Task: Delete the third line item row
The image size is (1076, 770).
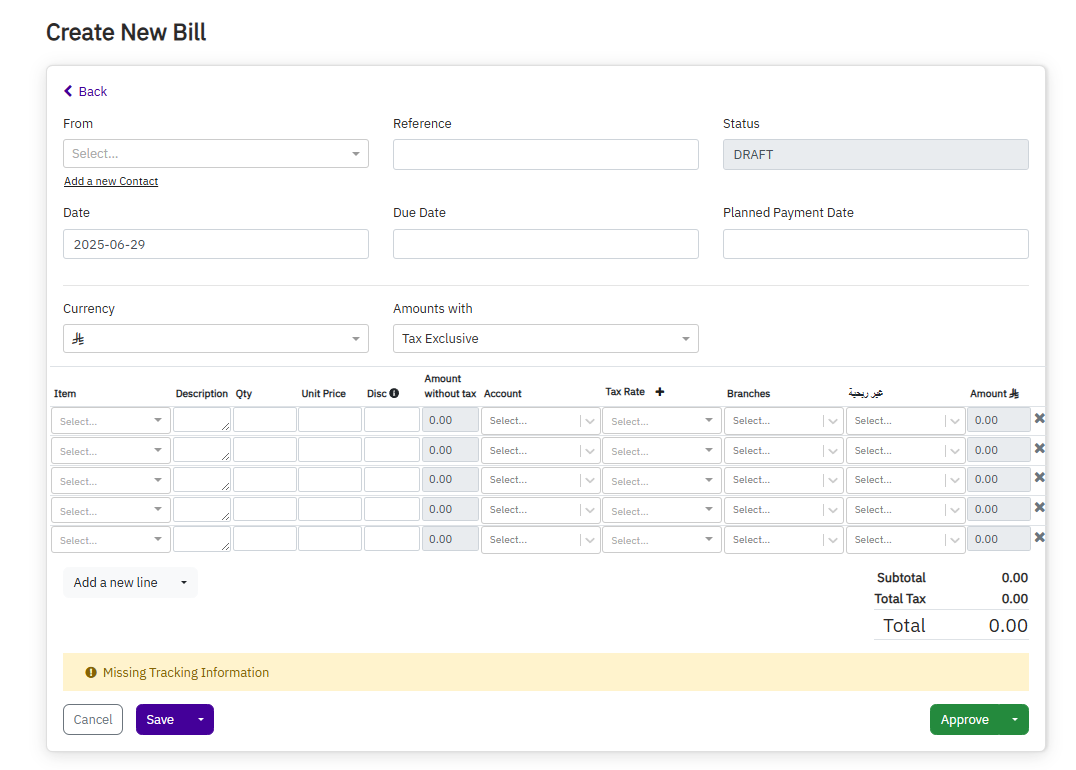Action: pyautogui.click(x=1039, y=478)
